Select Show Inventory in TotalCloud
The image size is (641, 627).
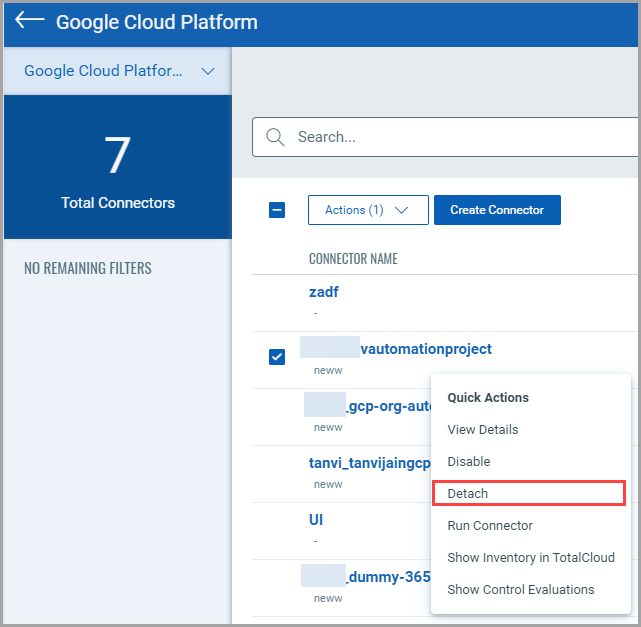[x=530, y=558]
